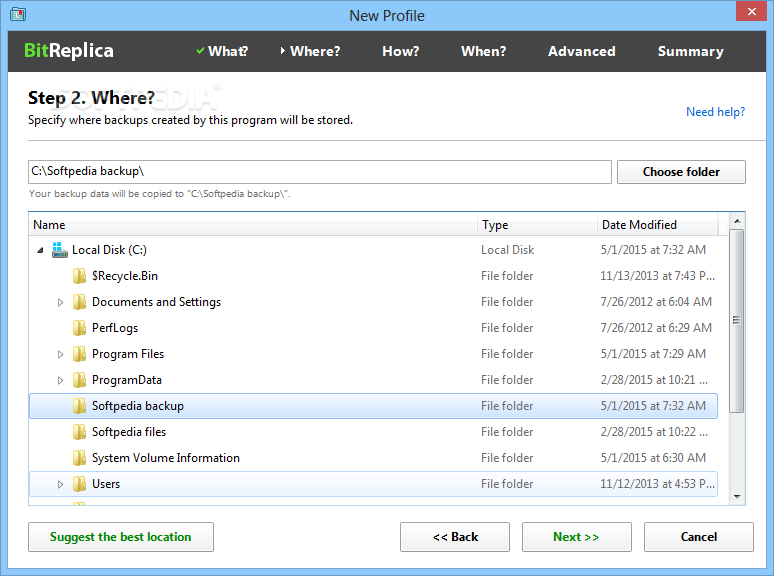Click the Program Files folder icon
Viewport: 774px width, 576px height.
pyautogui.click(x=79, y=354)
